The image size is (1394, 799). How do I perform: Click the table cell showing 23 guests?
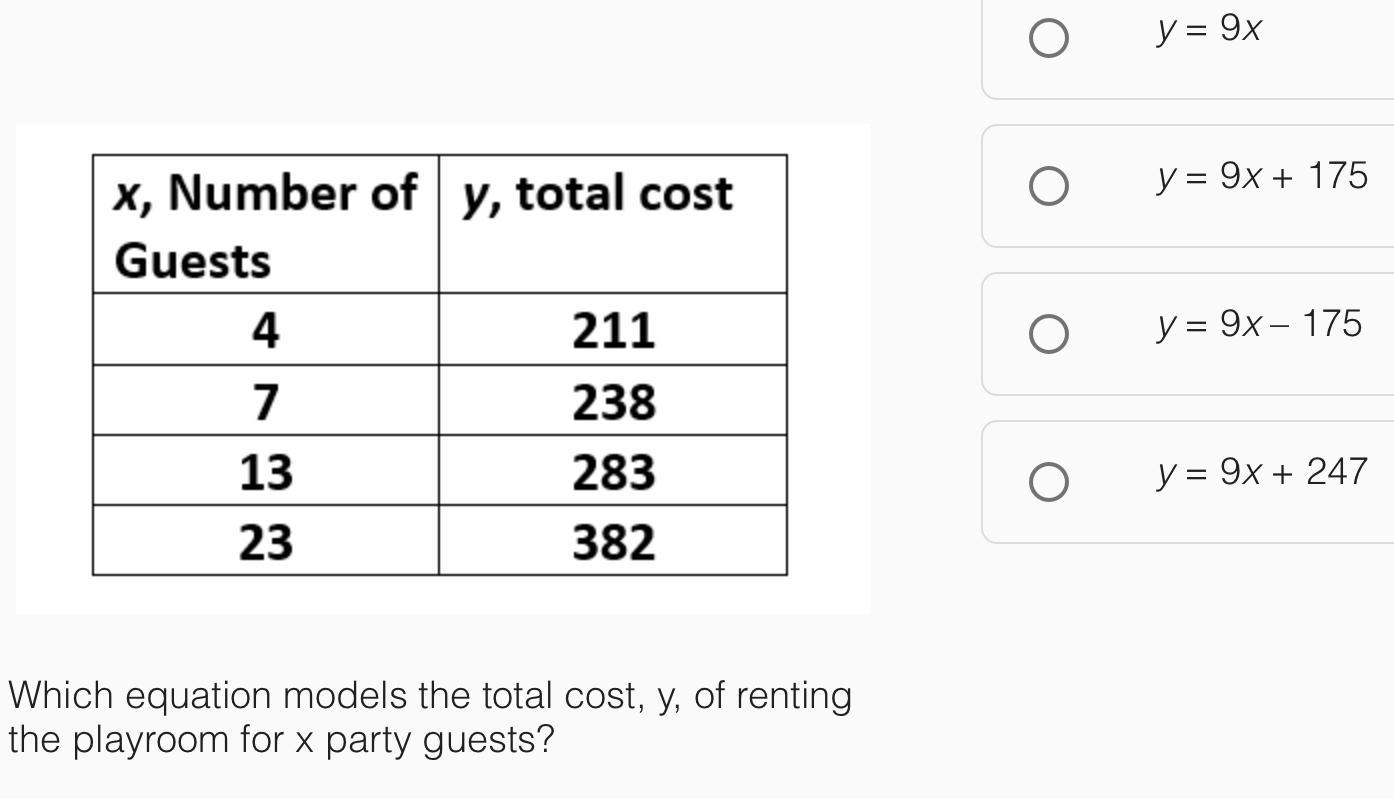click(x=265, y=541)
